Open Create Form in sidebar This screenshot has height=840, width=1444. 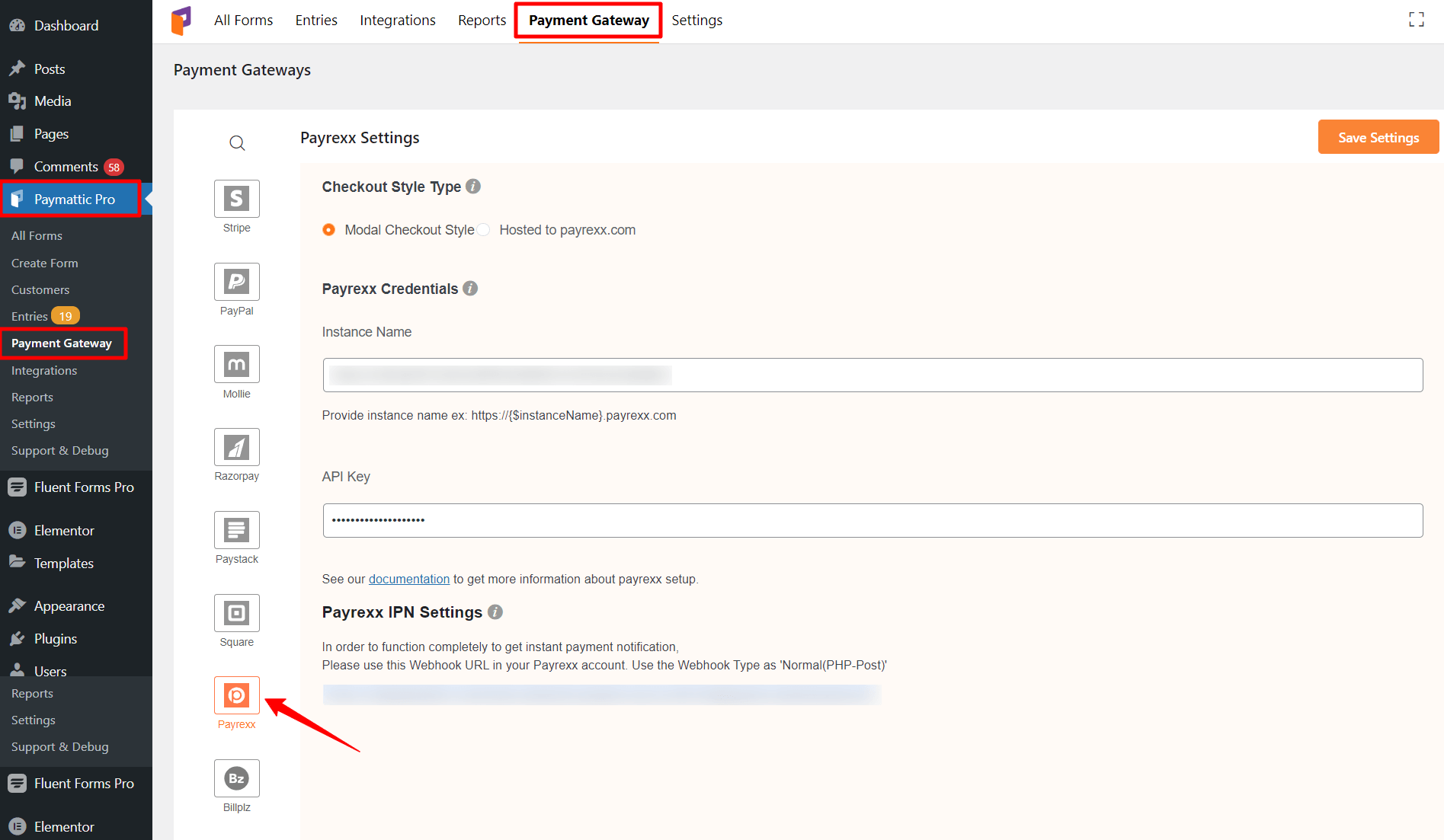tap(44, 263)
